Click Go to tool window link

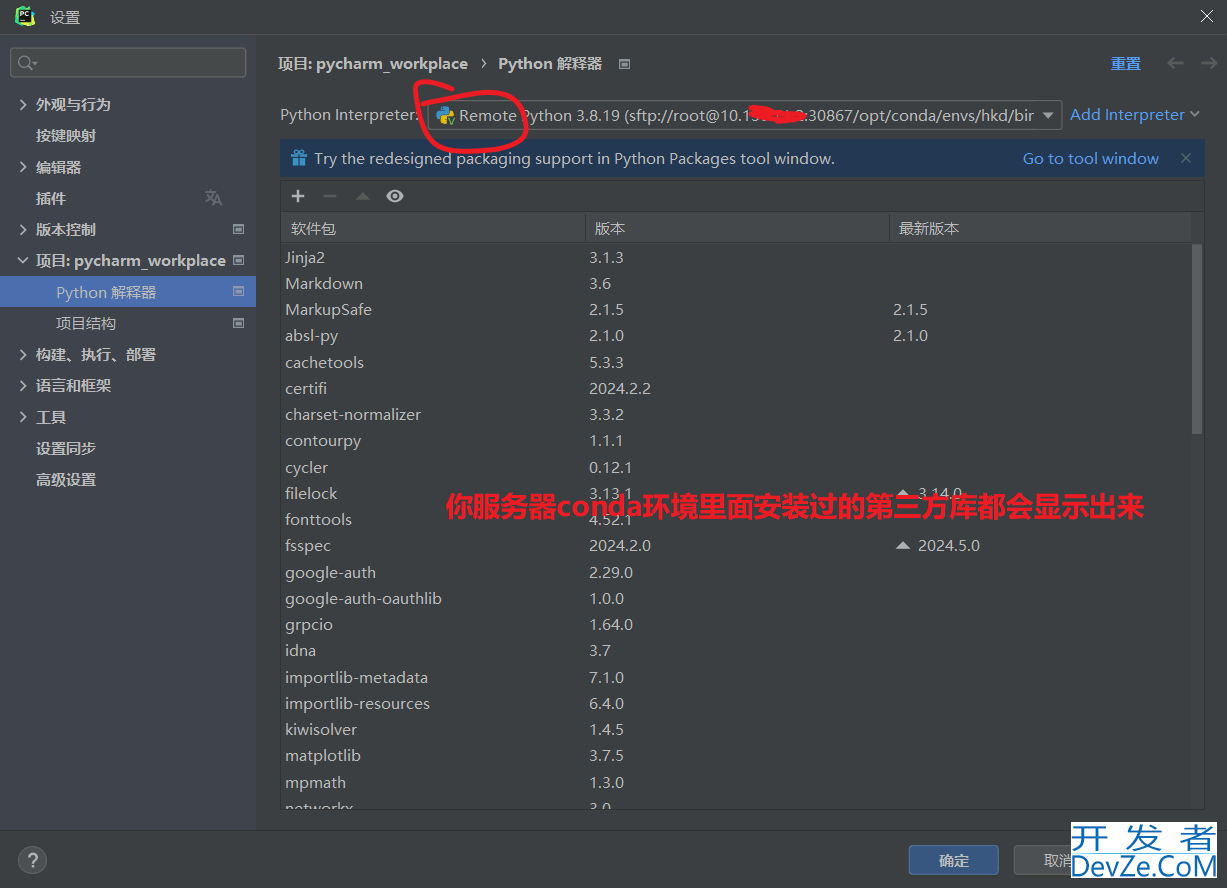(x=1091, y=158)
